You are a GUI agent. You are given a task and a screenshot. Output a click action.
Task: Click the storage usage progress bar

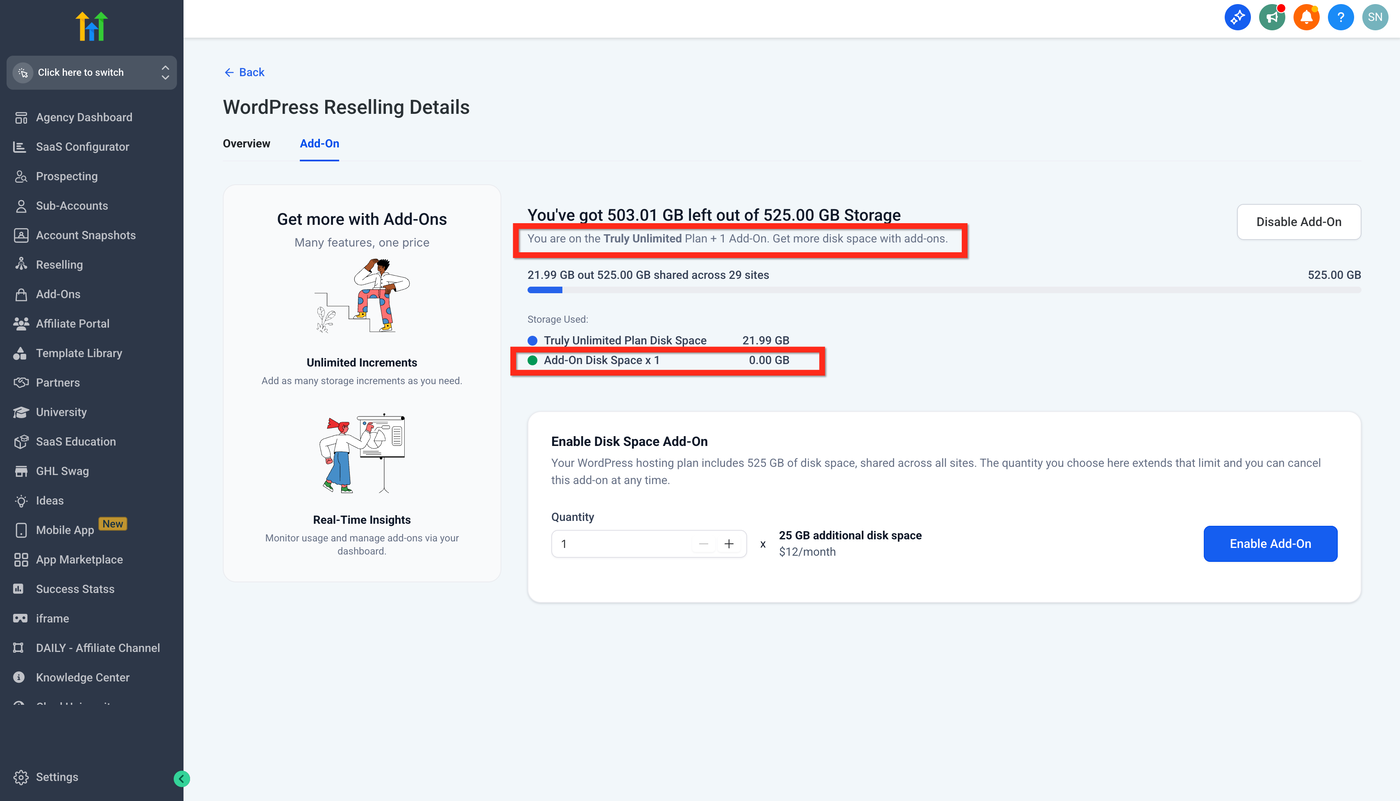944,290
